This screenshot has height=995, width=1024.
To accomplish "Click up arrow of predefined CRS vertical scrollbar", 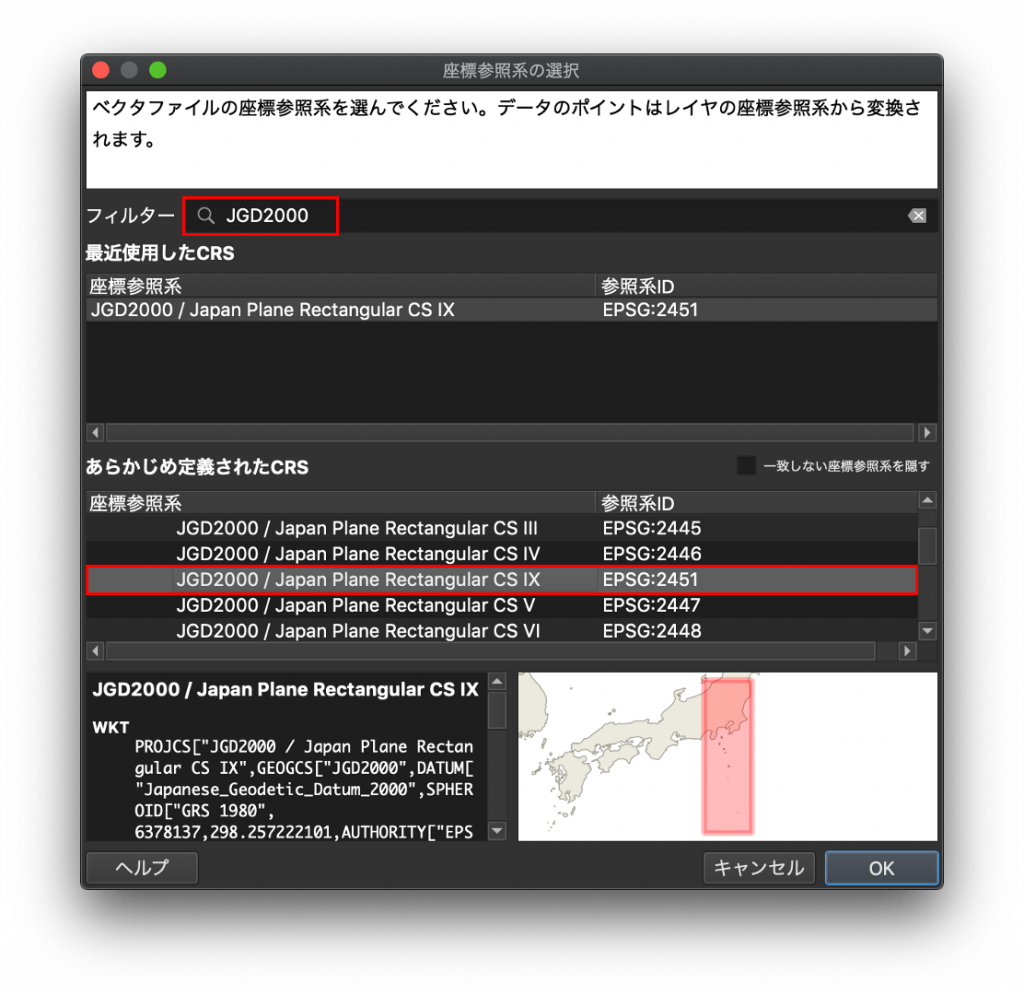I will (x=927, y=501).
